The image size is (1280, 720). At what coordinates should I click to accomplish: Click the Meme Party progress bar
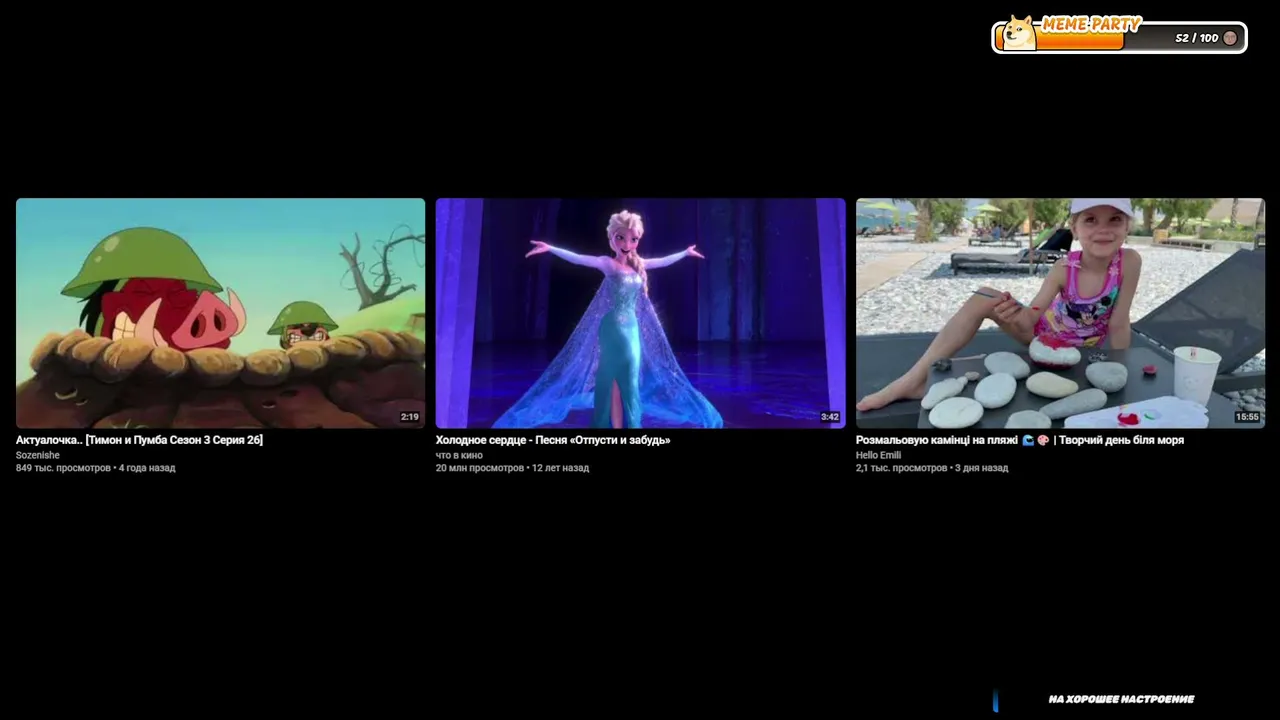point(1119,38)
